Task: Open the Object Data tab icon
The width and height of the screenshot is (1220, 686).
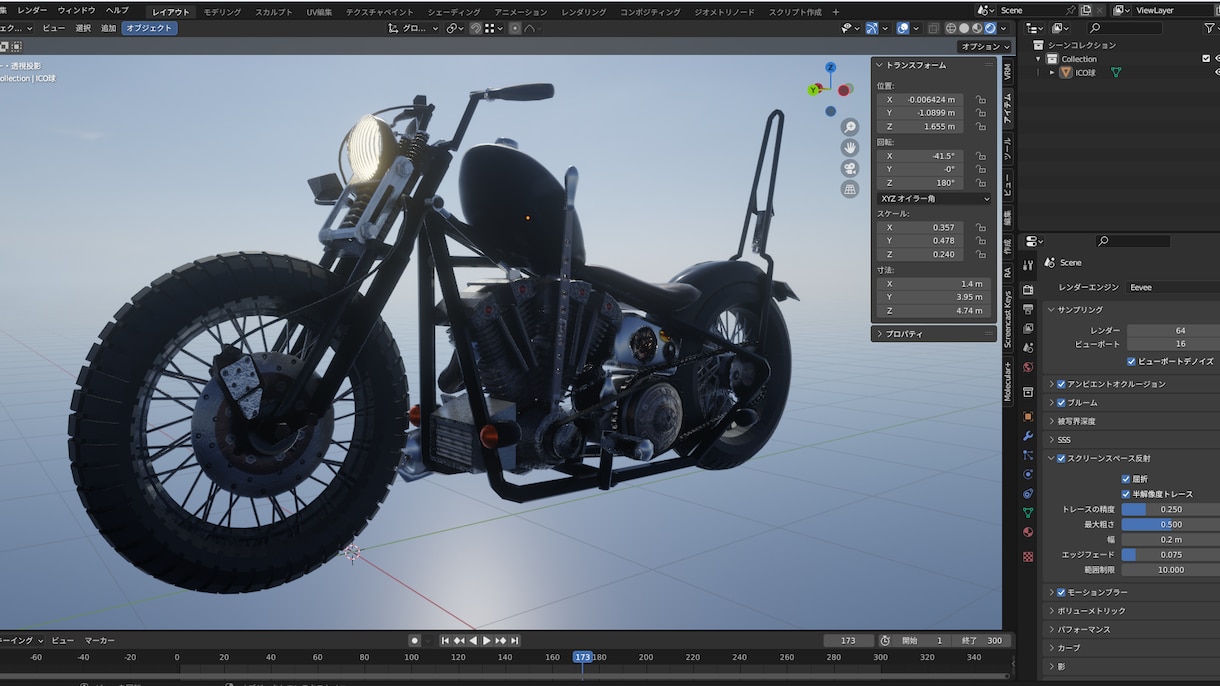Action: coord(1028,513)
